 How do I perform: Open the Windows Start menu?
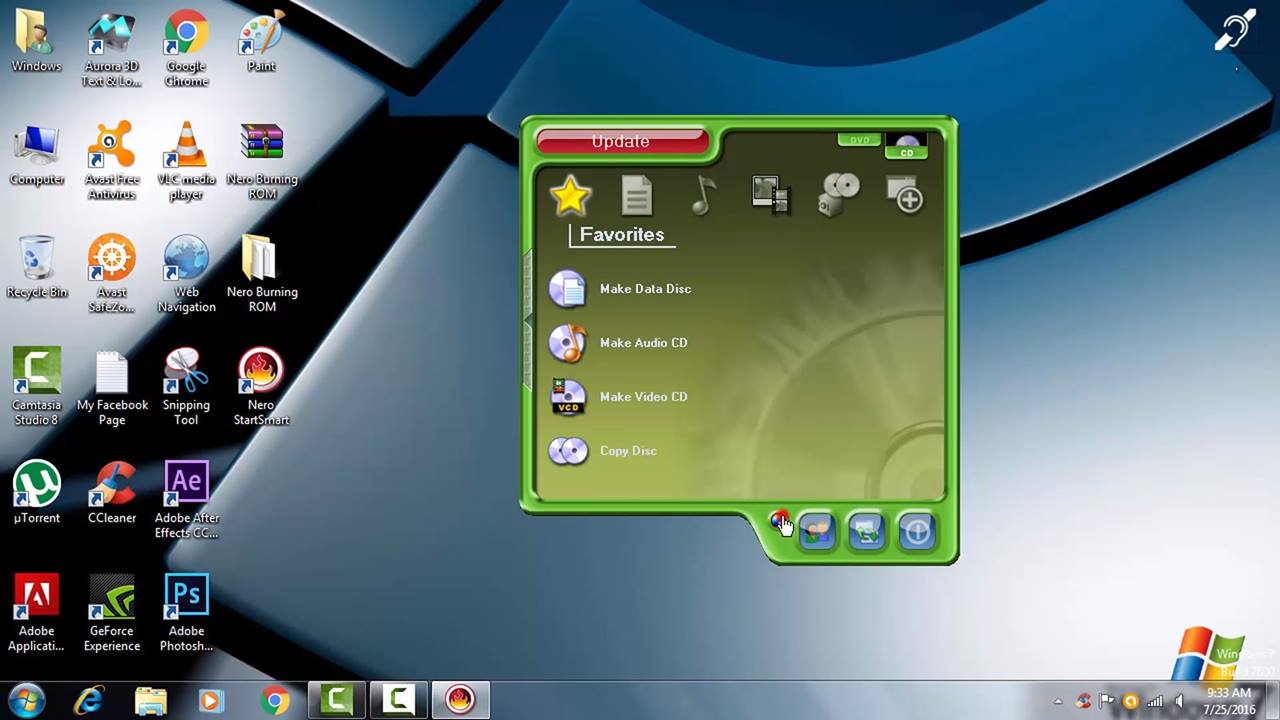click(x=27, y=700)
